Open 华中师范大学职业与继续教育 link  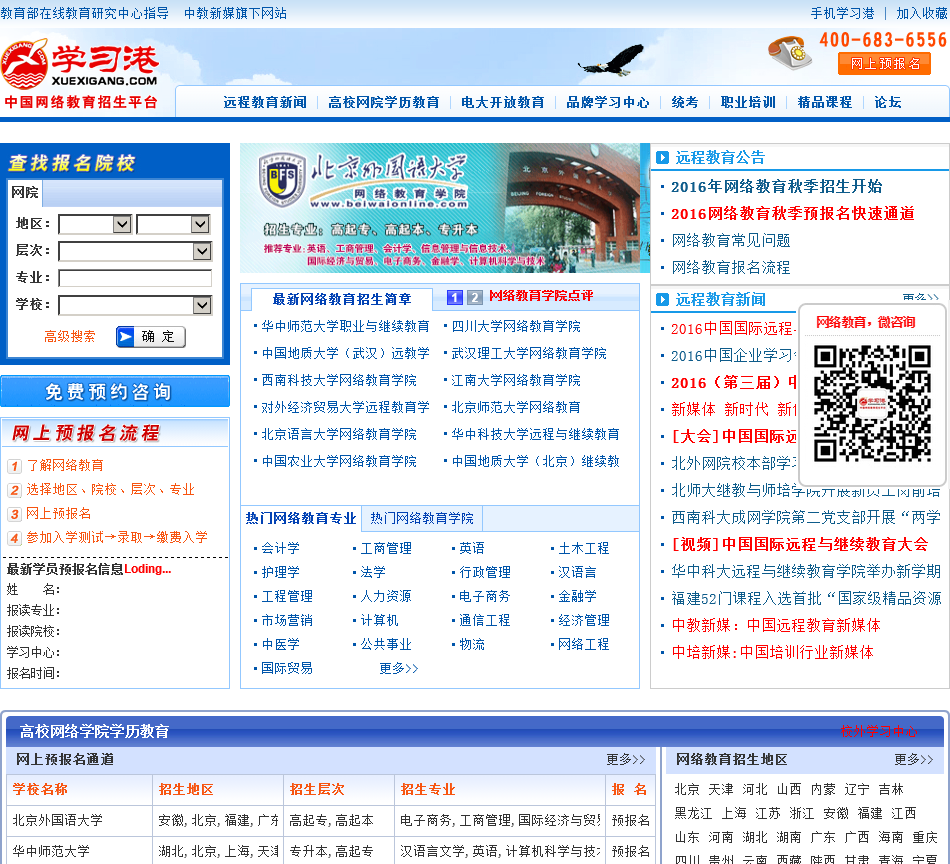pos(345,327)
